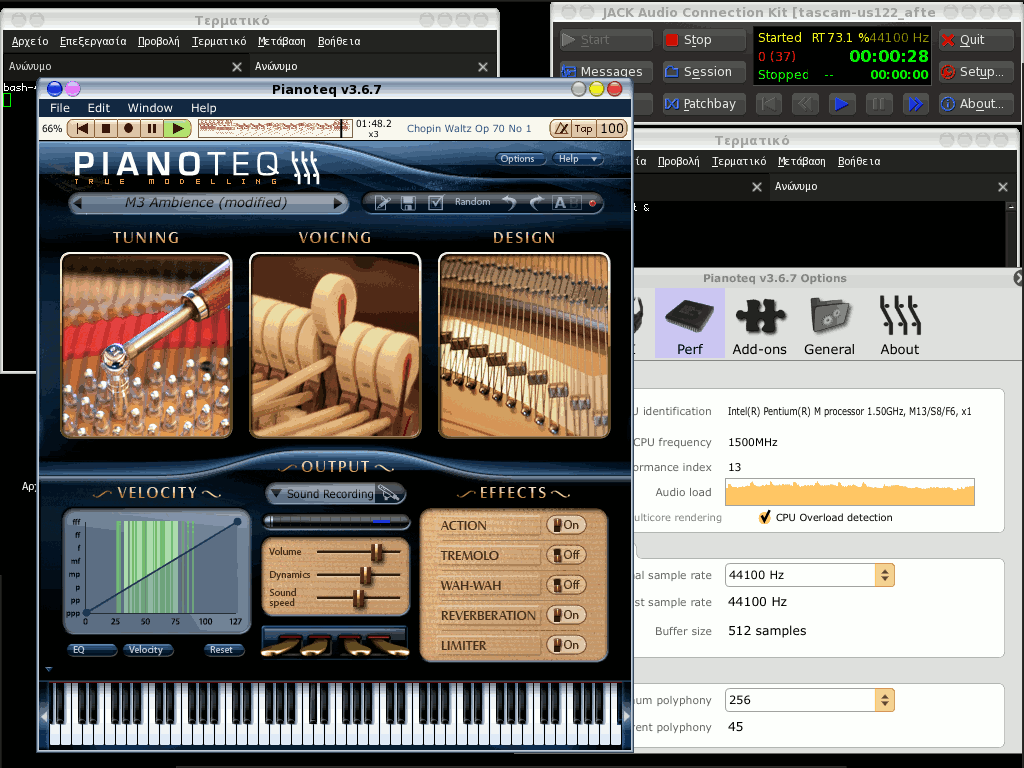Toggle the A/B comparison switch
This screenshot has height=768, width=1024.
click(566, 203)
